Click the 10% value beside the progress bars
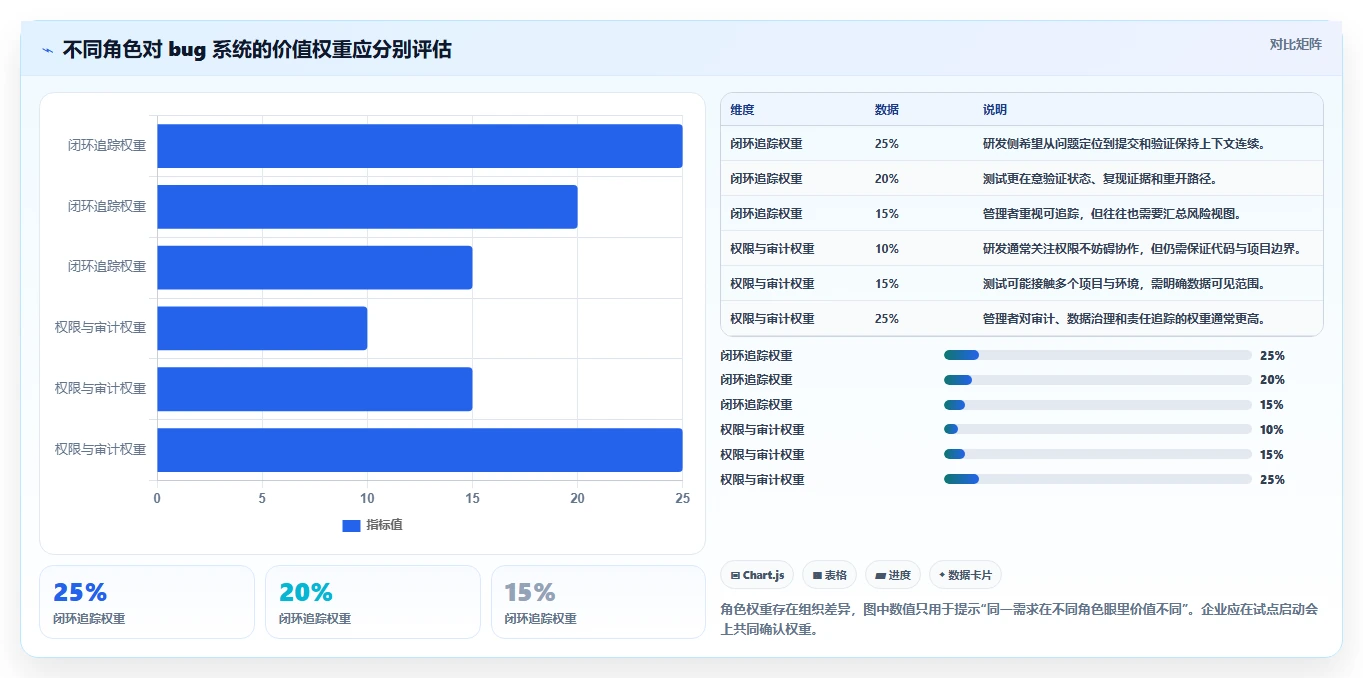Screen dimensions: 1363x678 pos(1272,430)
